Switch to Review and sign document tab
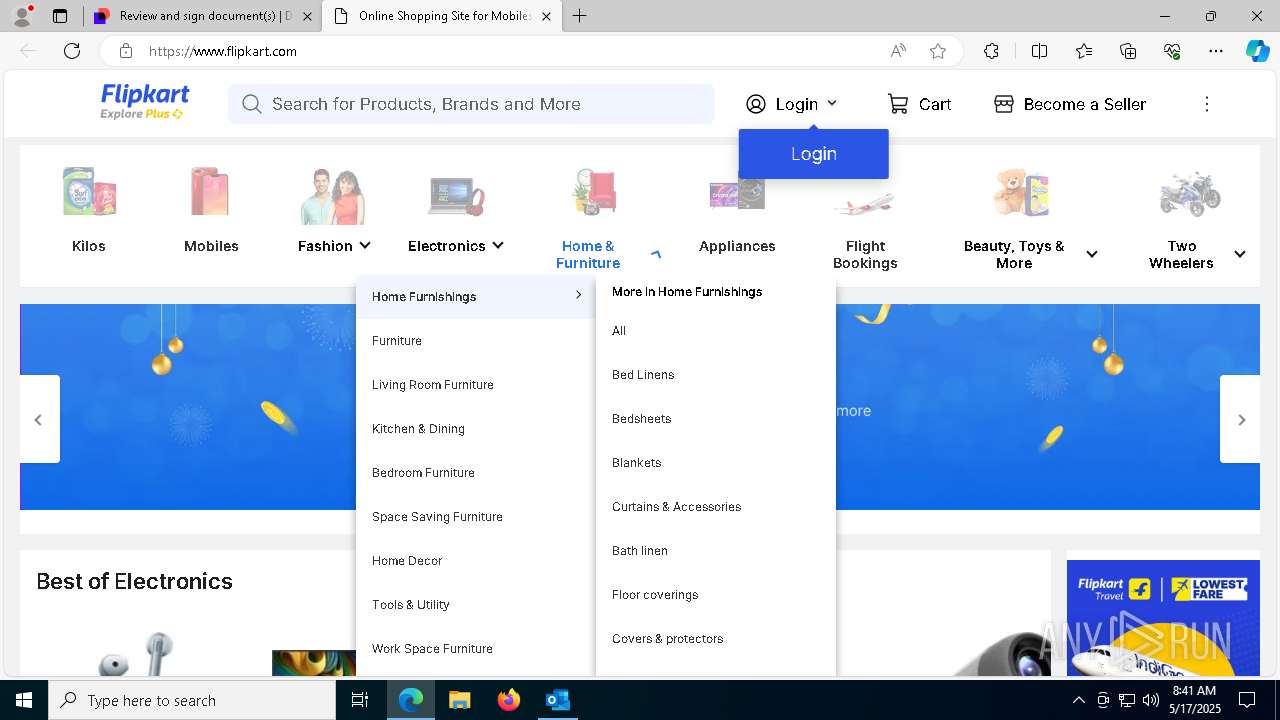This screenshot has height=720, width=1280. coord(202,16)
